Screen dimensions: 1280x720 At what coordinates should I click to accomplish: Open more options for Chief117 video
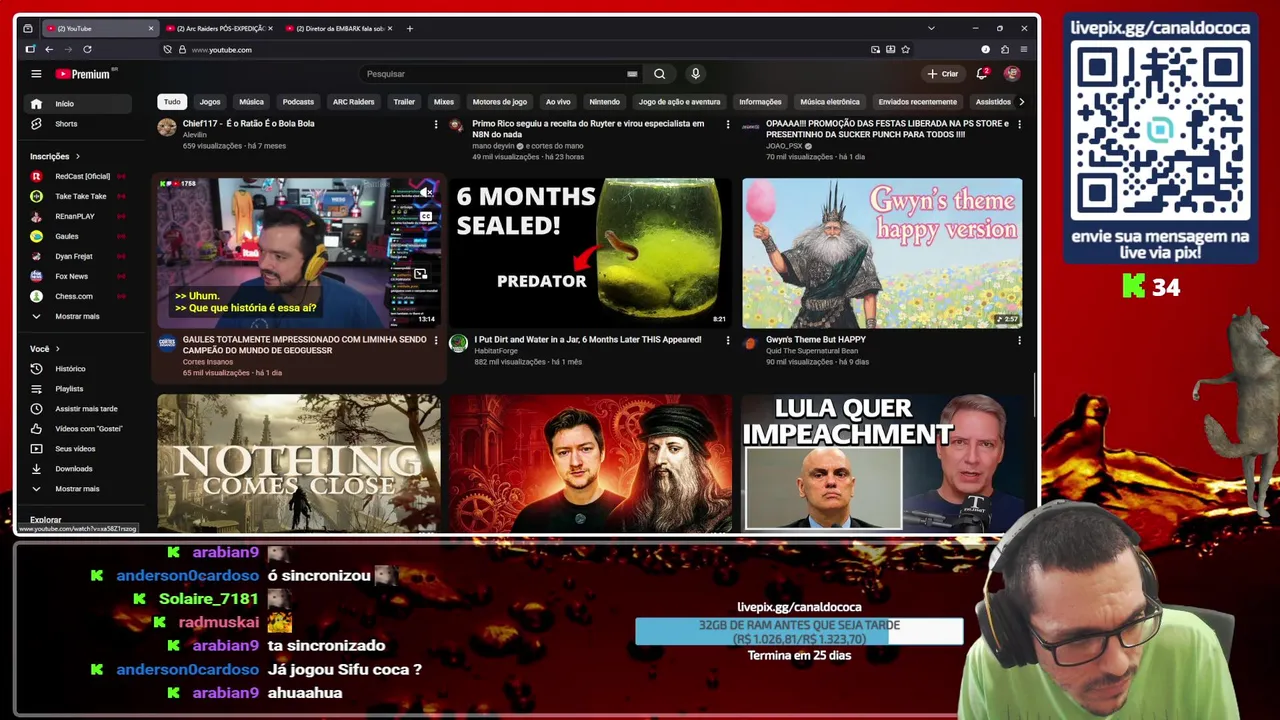[435, 124]
